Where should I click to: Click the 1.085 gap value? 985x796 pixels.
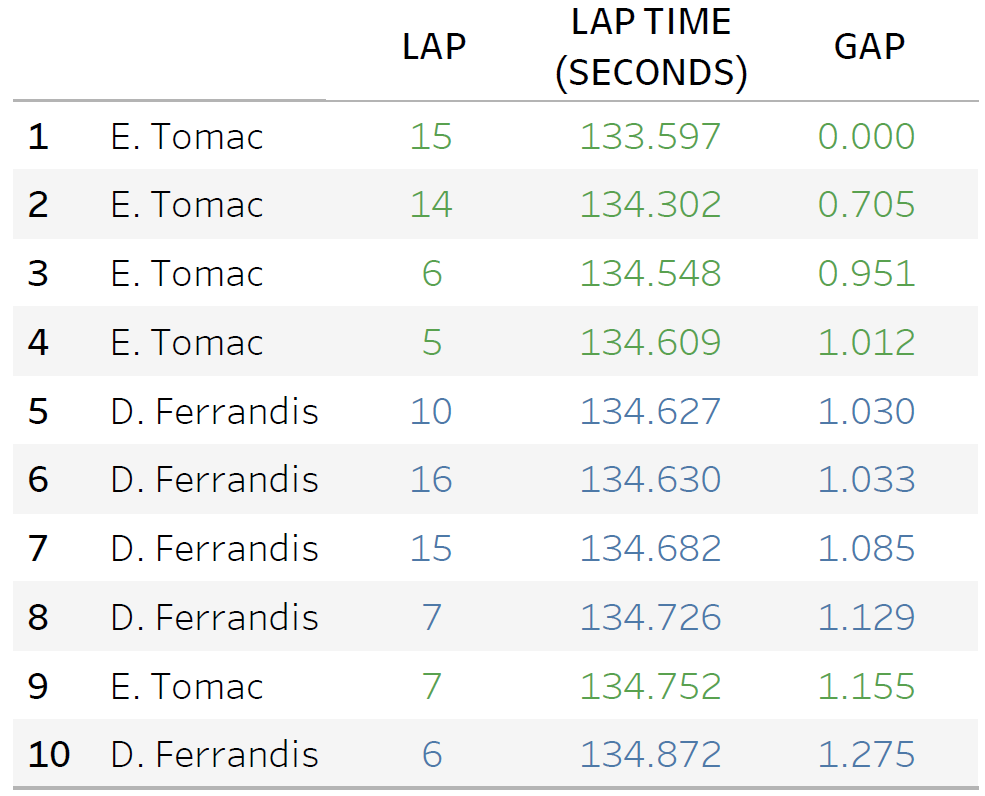[866, 549]
